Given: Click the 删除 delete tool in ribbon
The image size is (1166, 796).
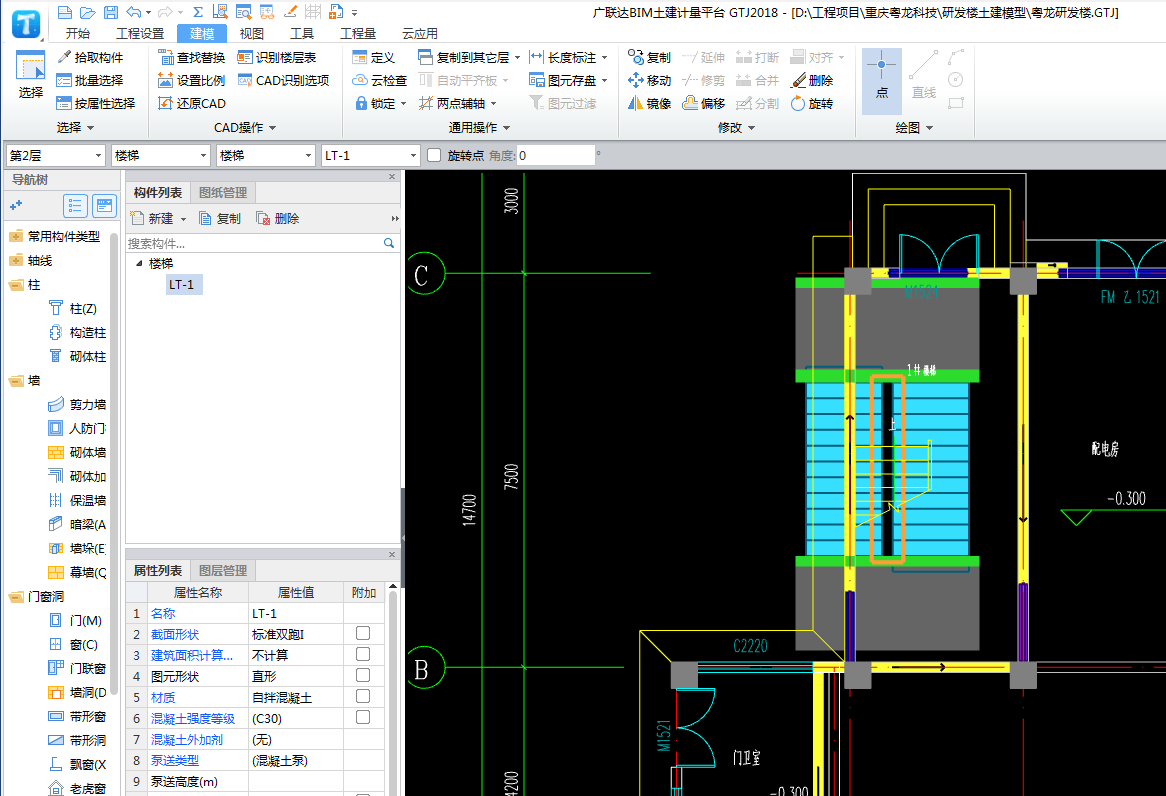Looking at the screenshot, I should pyautogui.click(x=812, y=80).
